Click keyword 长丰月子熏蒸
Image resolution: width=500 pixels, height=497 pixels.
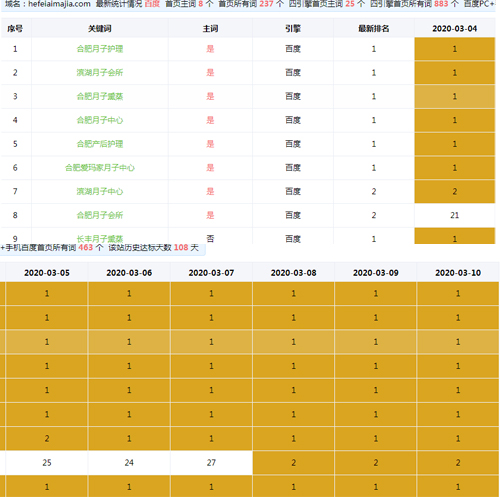coord(100,239)
